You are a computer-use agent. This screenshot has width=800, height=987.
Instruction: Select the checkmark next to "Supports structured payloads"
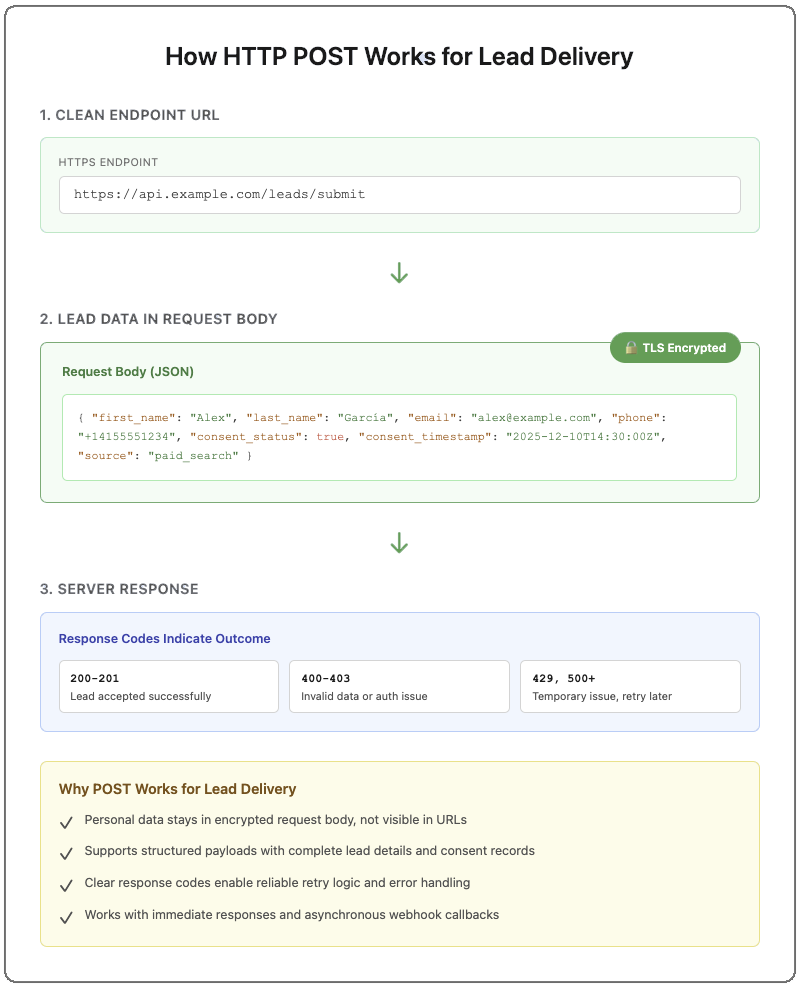coord(67,853)
